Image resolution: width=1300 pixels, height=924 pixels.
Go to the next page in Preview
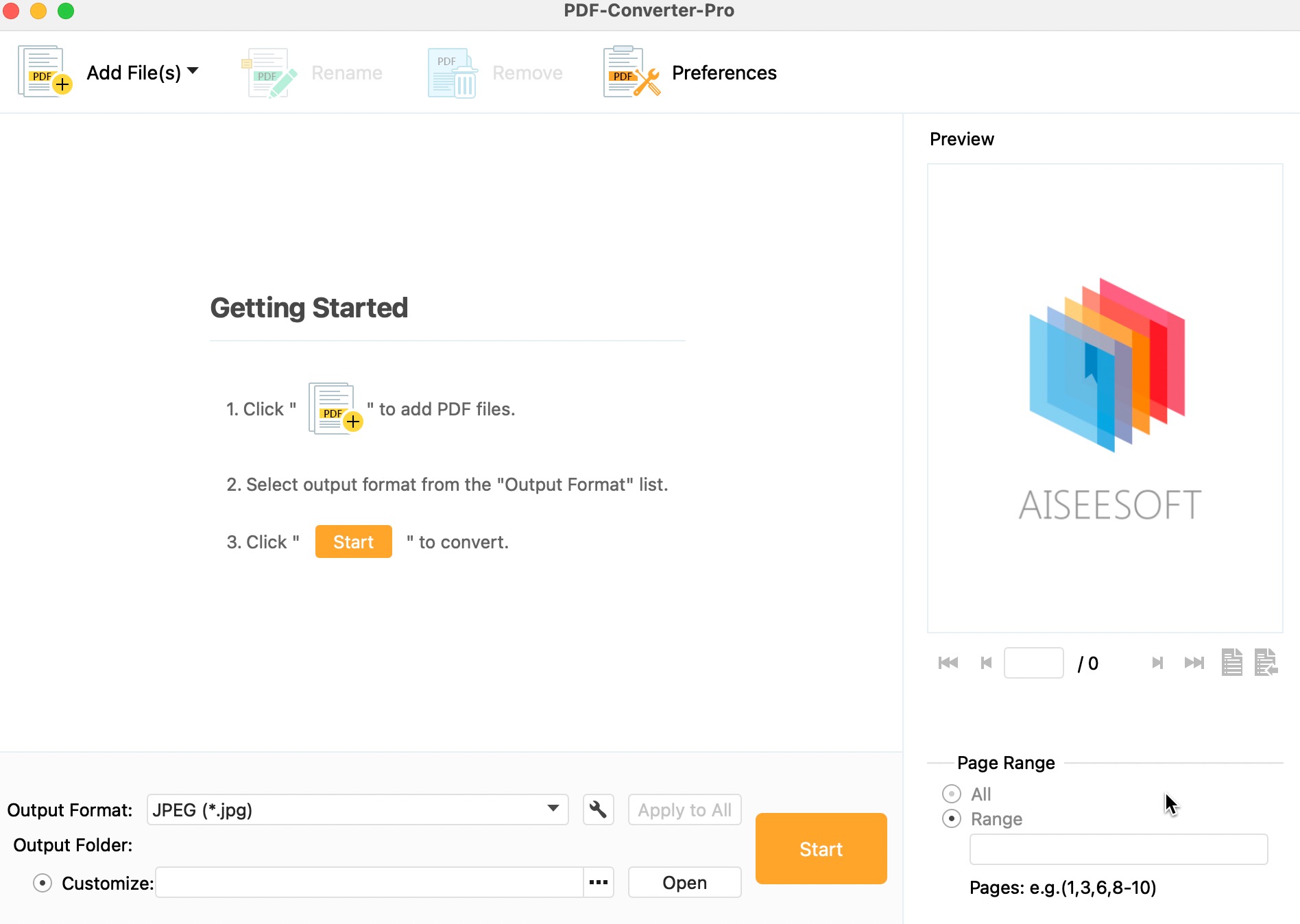pos(1157,663)
